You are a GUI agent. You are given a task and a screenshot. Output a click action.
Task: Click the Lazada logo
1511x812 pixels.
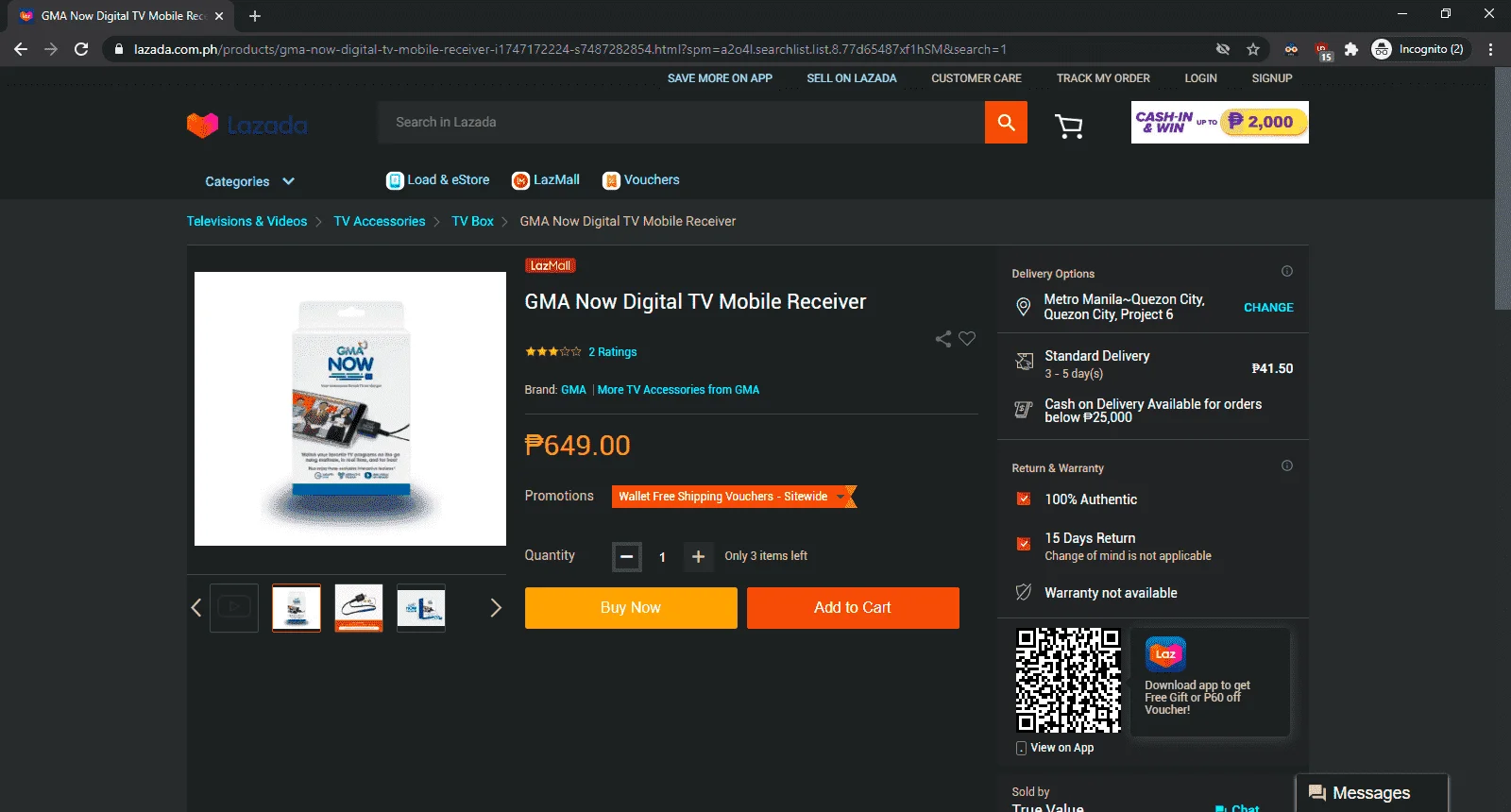pos(246,125)
